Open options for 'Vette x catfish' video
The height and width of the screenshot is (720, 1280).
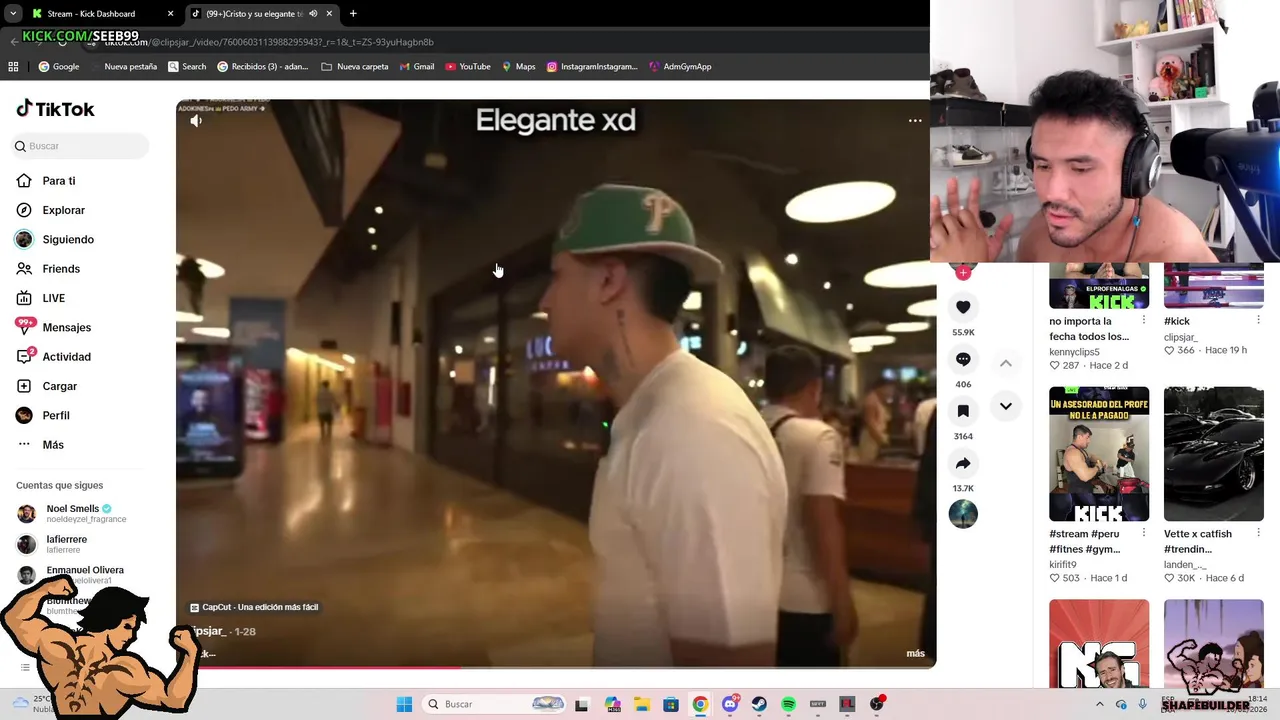1258,534
